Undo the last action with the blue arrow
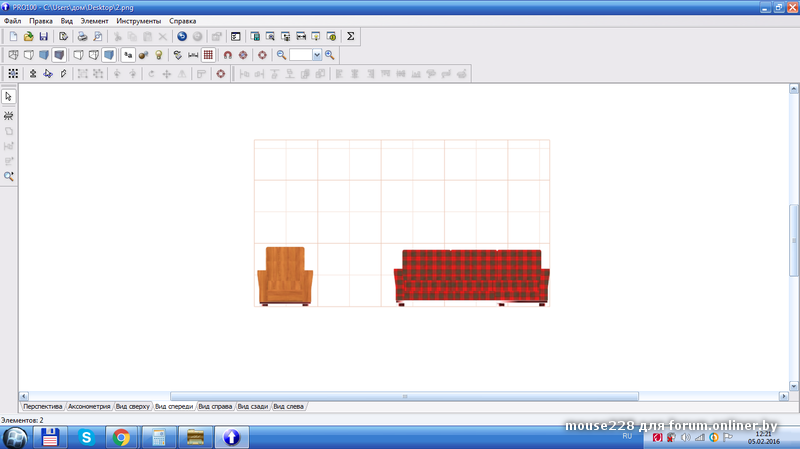Viewport: 800px width, 449px height. [182, 36]
